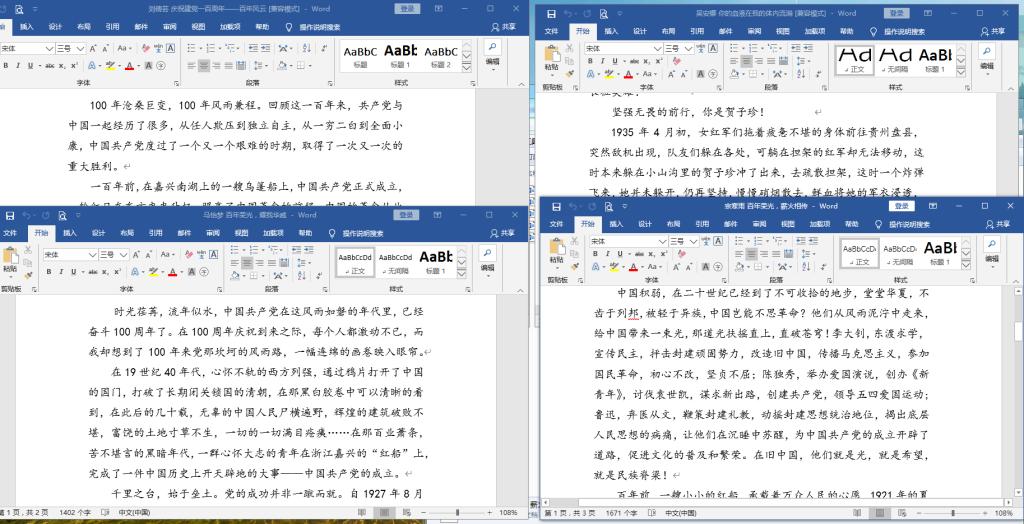1024x524 pixels.
Task: Open 视图 tab in 刘倩芸 window
Action: coord(199,27)
